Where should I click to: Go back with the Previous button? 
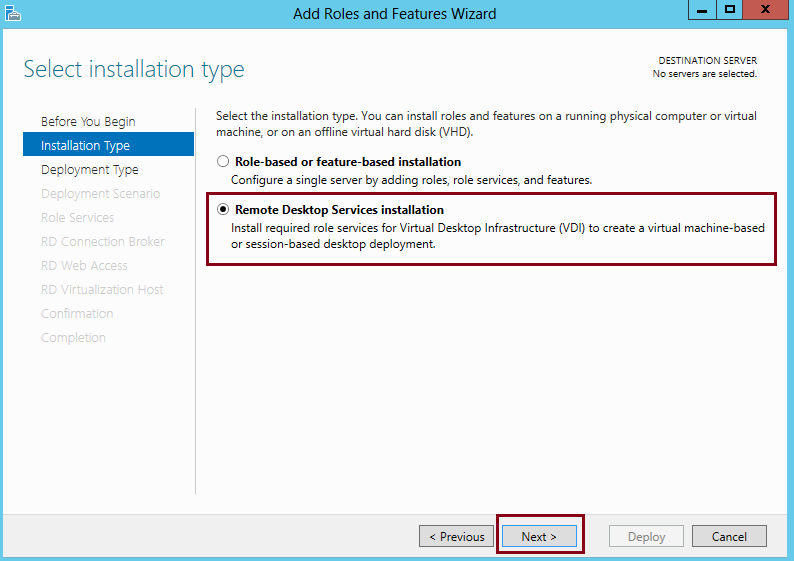point(456,536)
